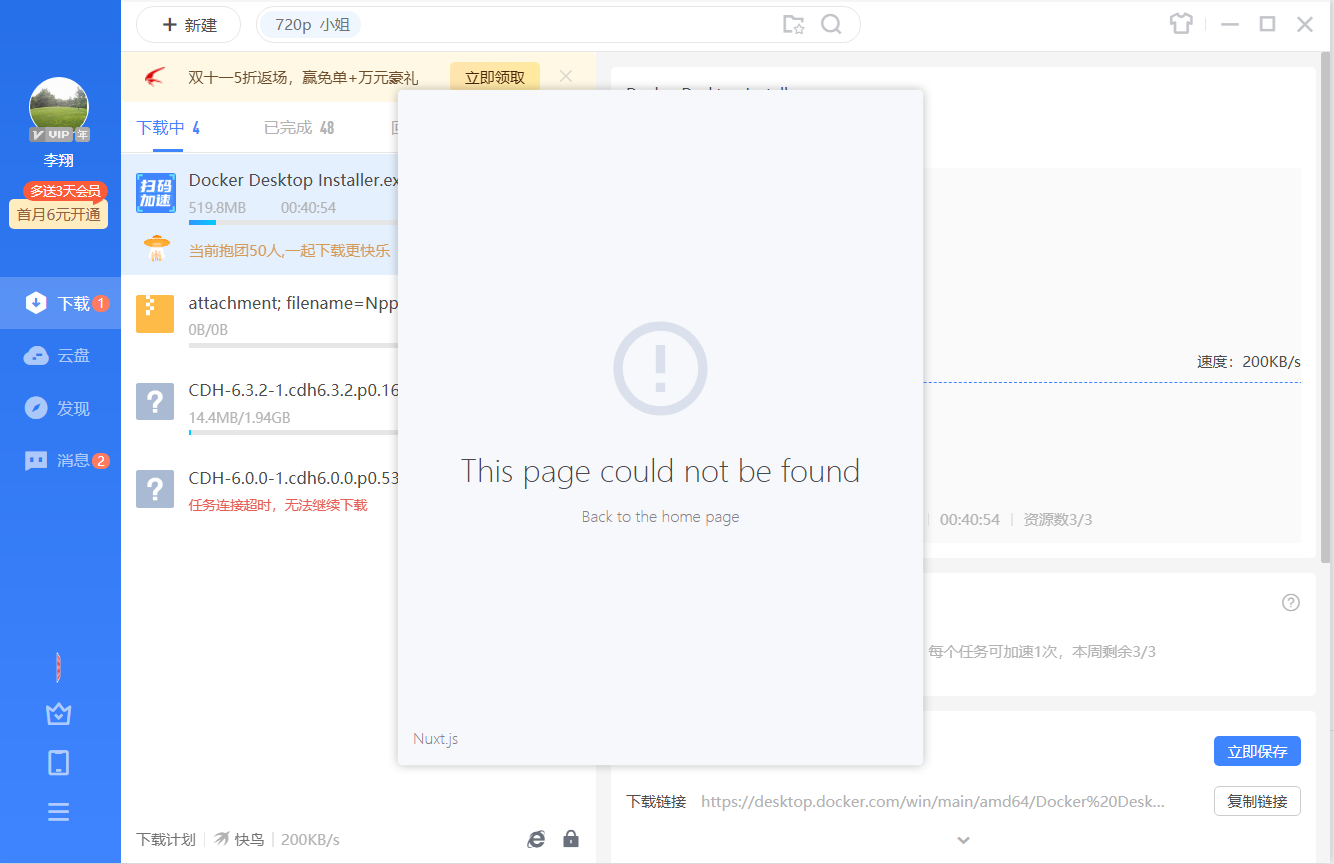Click the lock icon in bottom bar
Image resolution: width=1334 pixels, height=864 pixels.
point(571,839)
